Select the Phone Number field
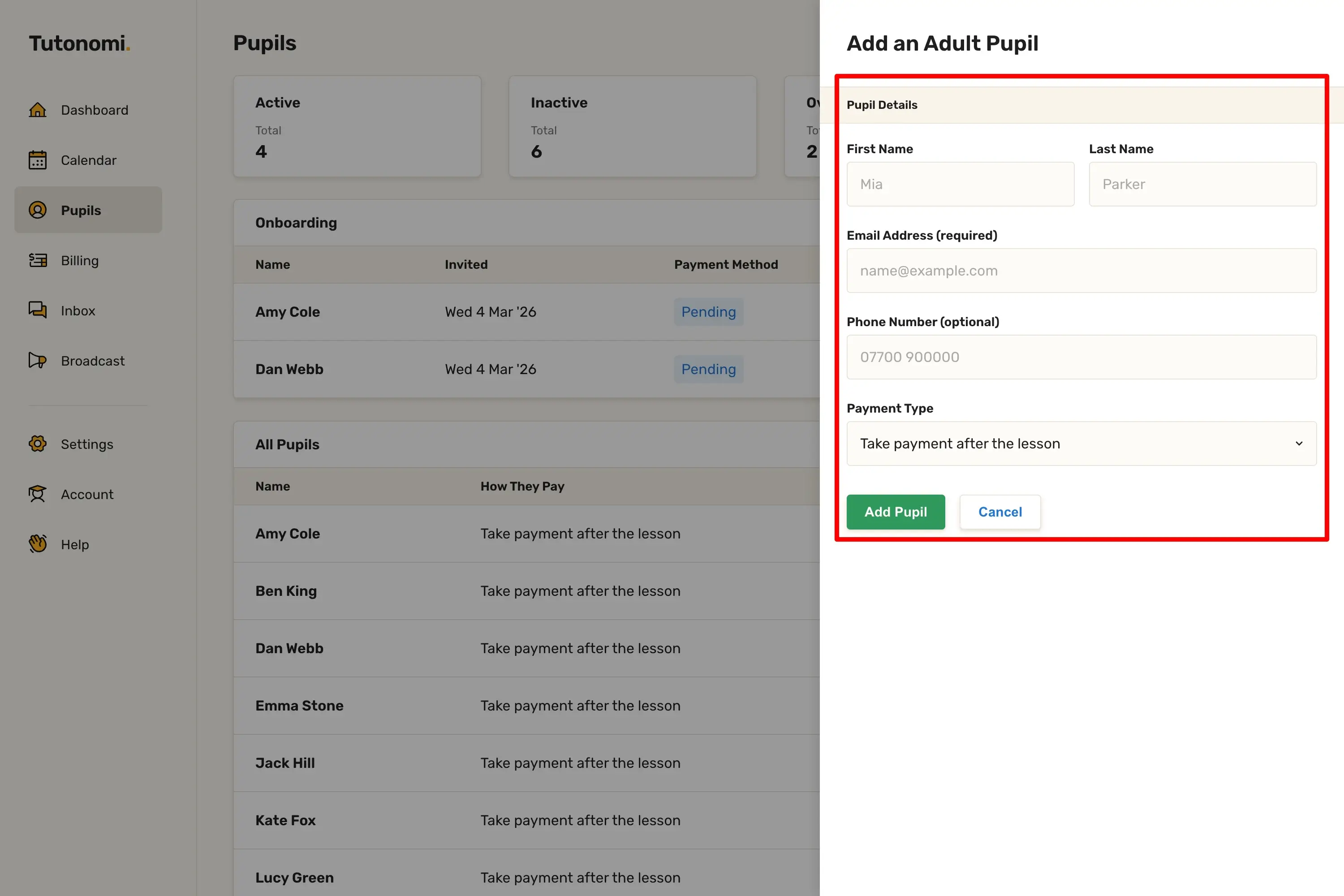The image size is (1344, 896). pyautogui.click(x=1081, y=357)
